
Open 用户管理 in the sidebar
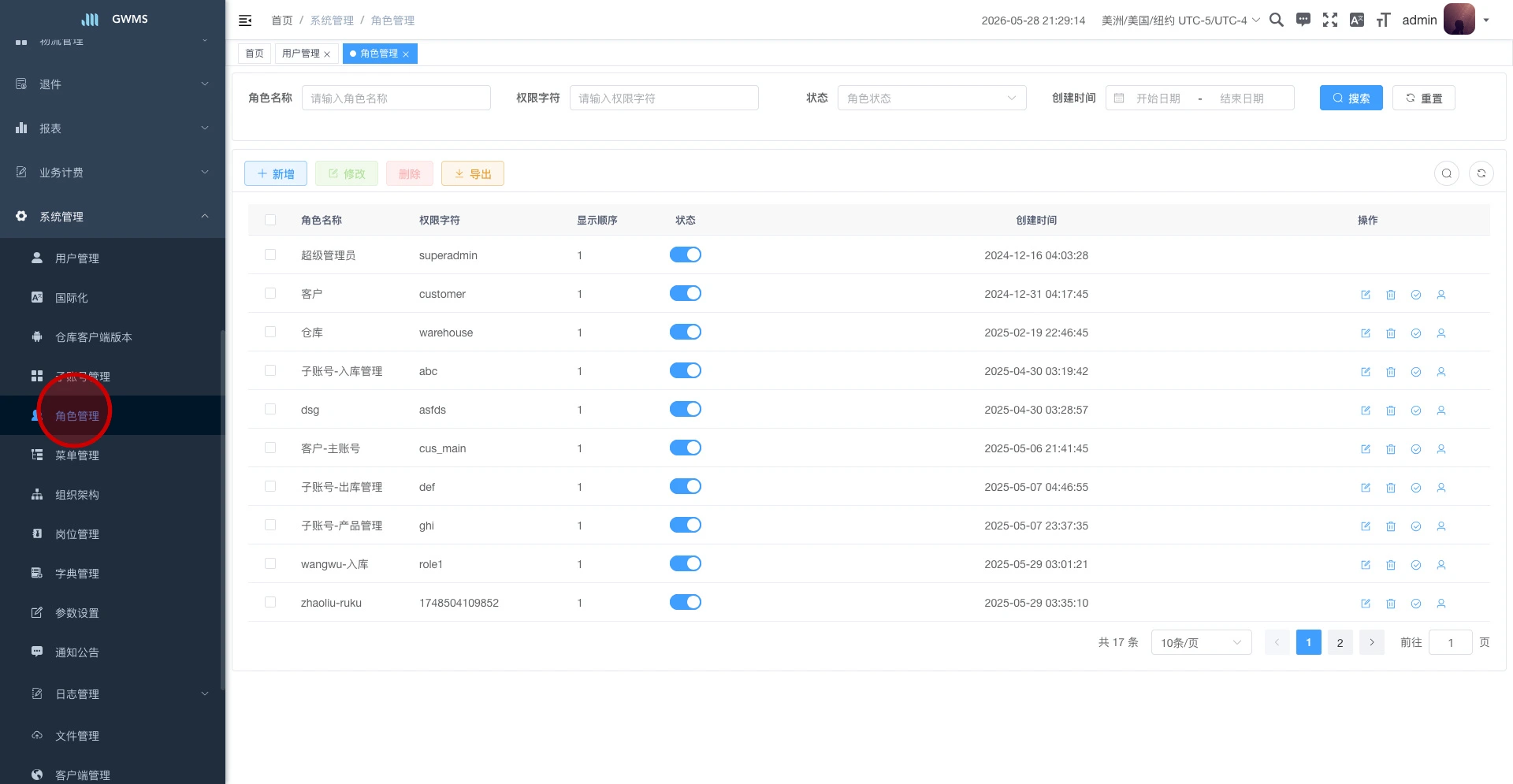(113, 258)
